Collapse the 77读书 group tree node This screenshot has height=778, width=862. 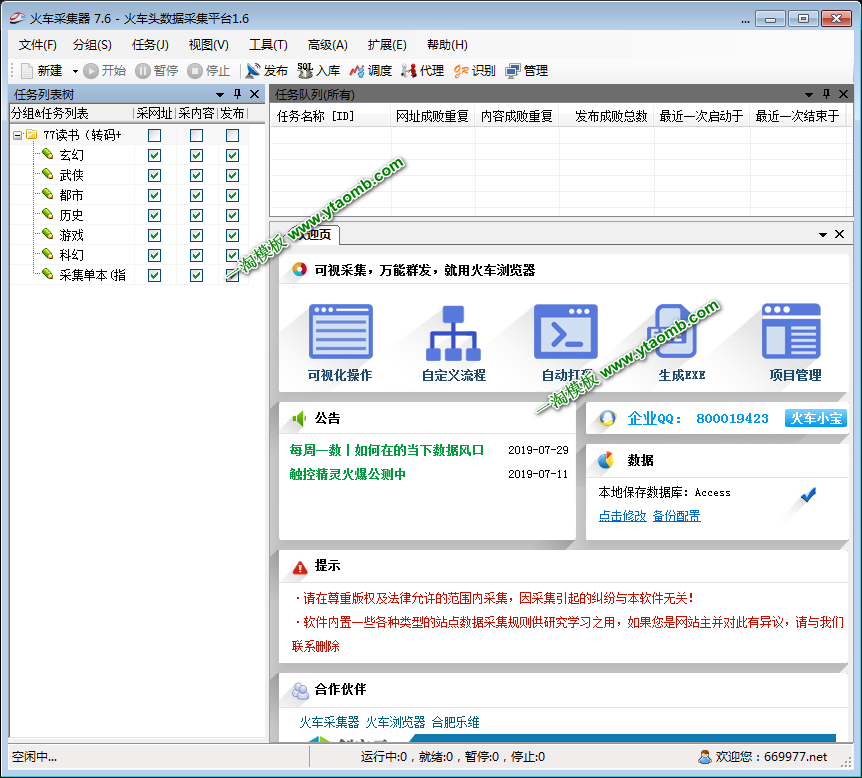click(x=18, y=135)
